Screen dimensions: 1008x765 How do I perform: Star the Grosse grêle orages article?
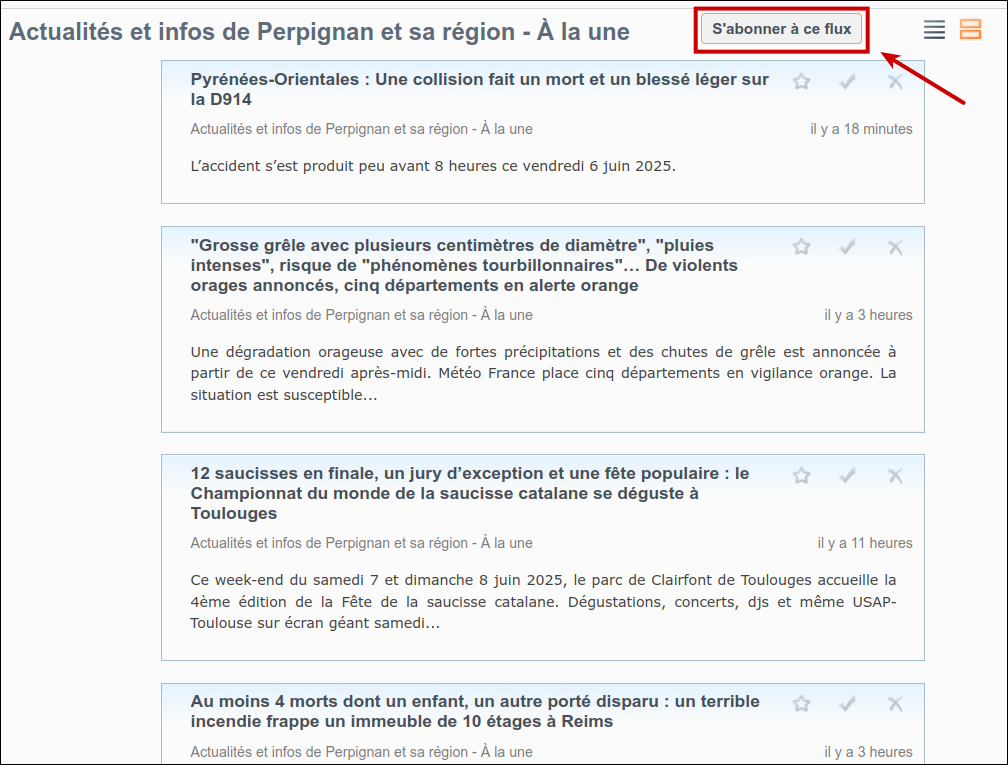point(801,247)
